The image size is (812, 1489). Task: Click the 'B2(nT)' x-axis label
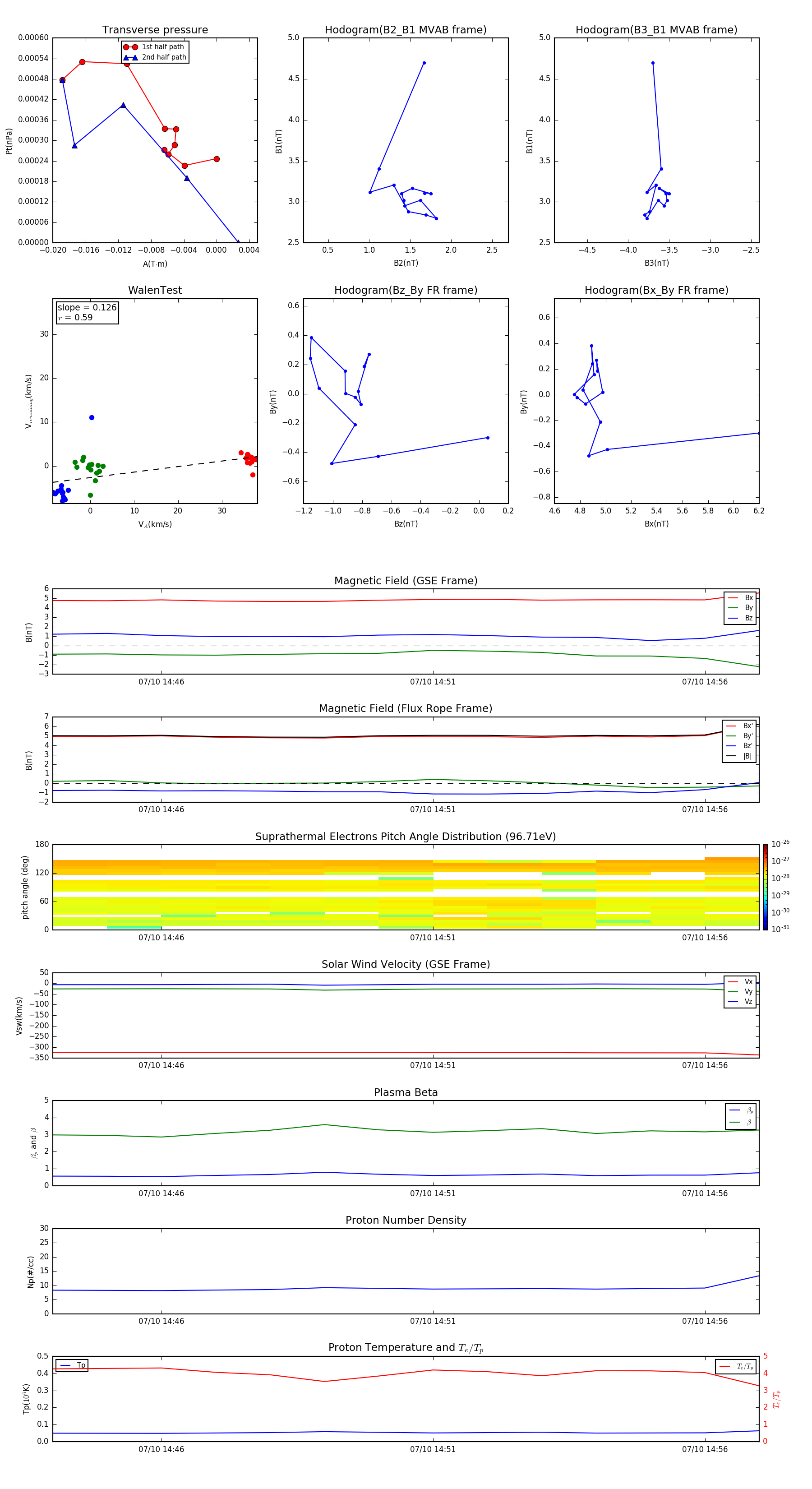click(406, 263)
